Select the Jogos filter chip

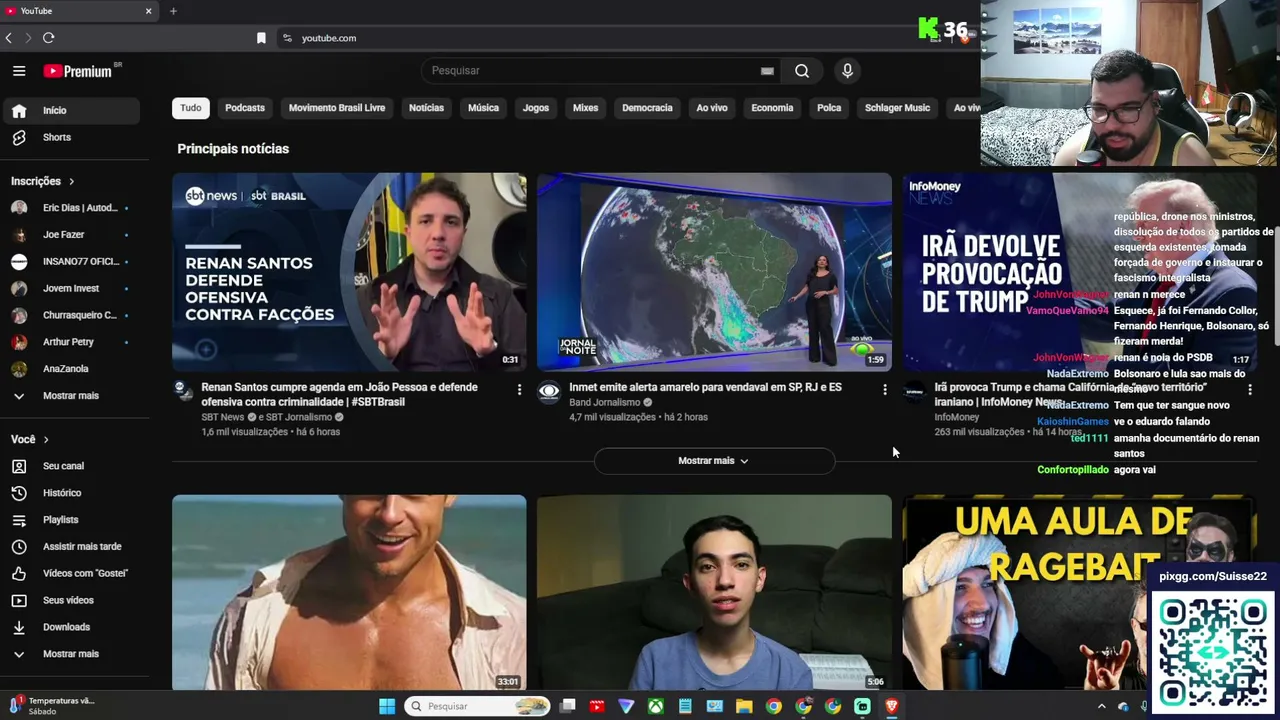click(536, 108)
